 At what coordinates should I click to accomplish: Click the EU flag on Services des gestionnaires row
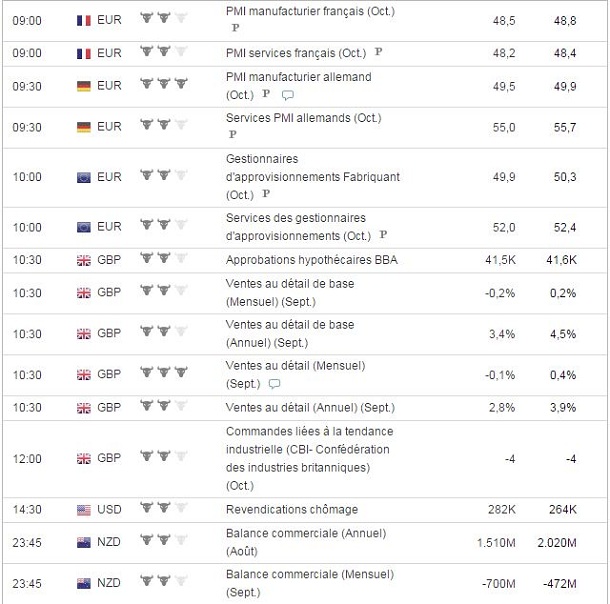[x=84, y=227]
